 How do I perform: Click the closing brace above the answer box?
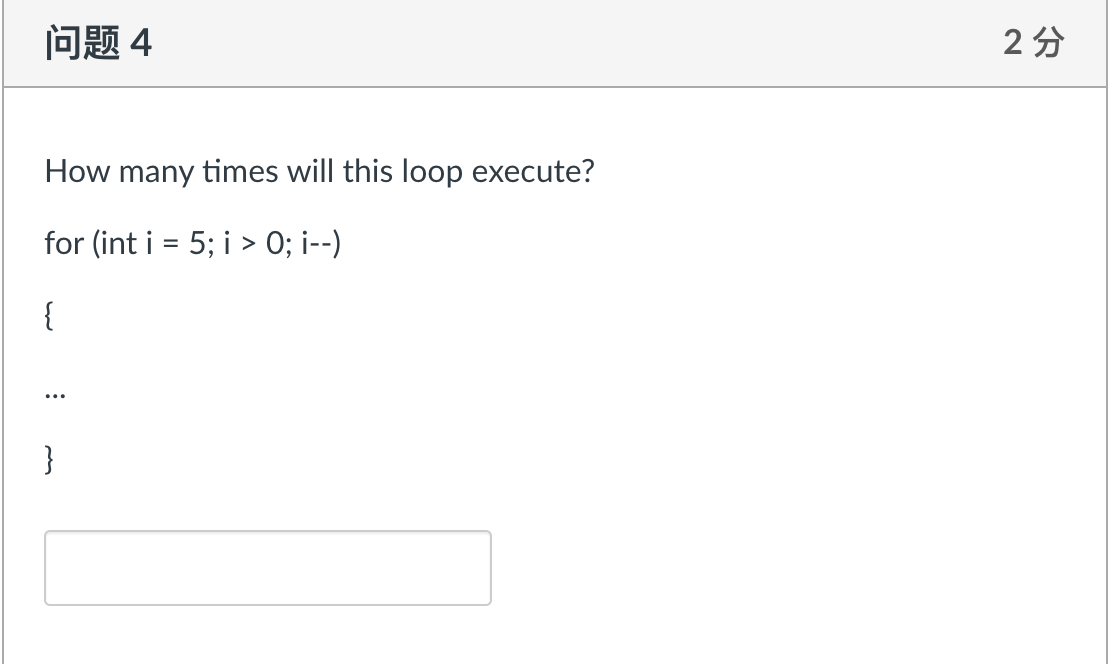(x=48, y=458)
